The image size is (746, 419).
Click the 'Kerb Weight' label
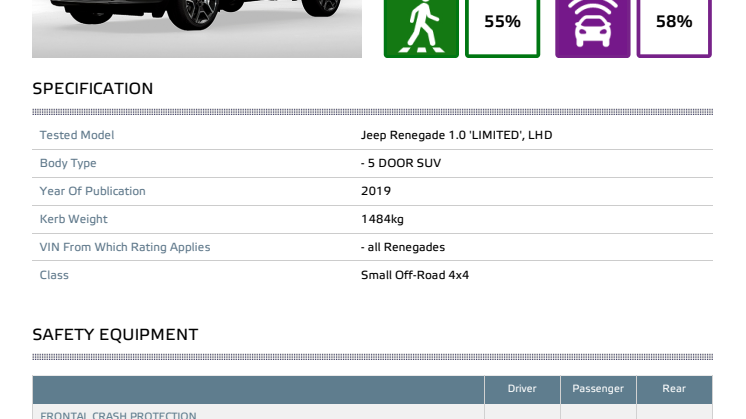[73, 219]
